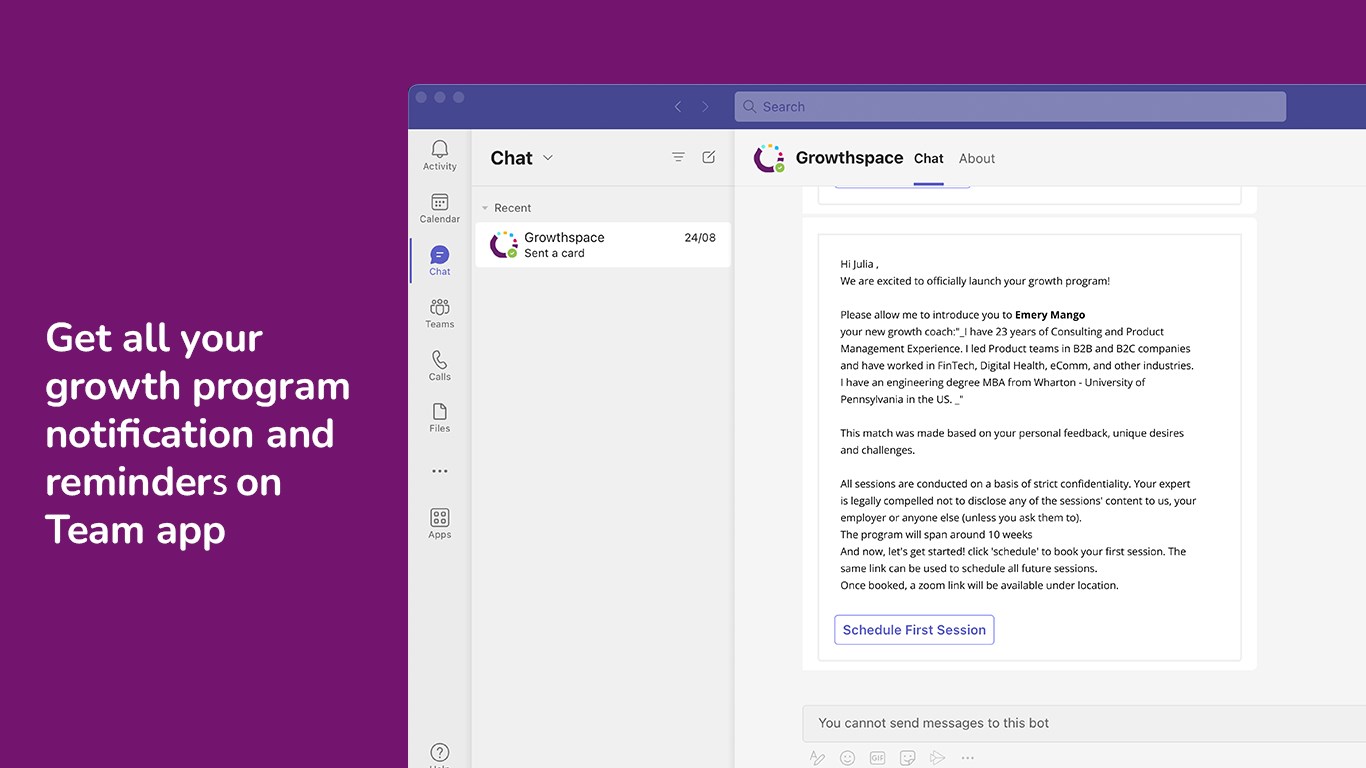Click the 'Hi Julia ,' greeting text
Screen dimensions: 1366x768
tap(859, 264)
